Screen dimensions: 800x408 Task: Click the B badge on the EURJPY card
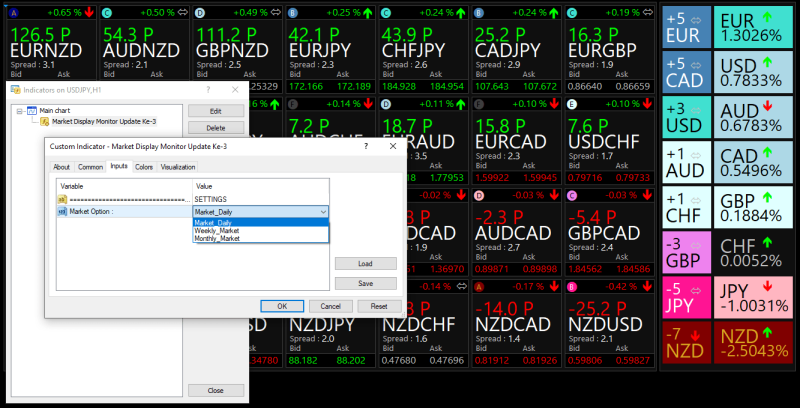pyautogui.click(x=292, y=12)
